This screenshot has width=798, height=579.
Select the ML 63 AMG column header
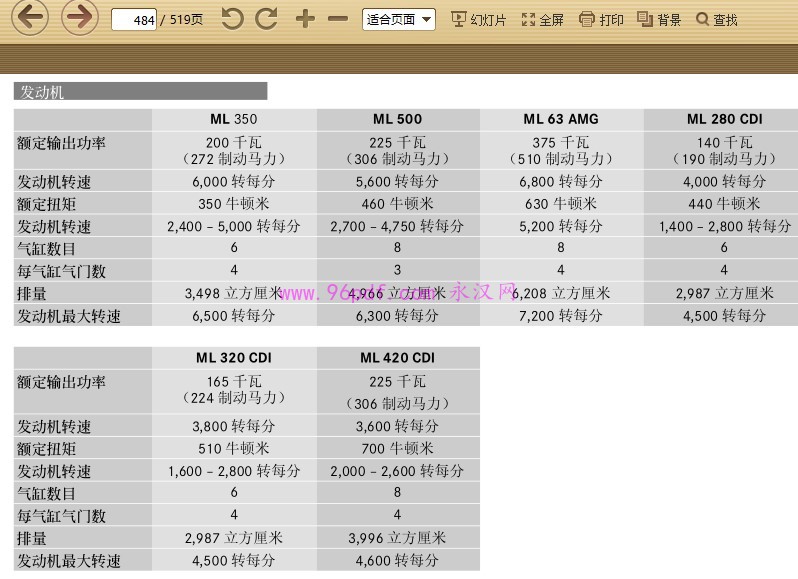click(x=561, y=119)
